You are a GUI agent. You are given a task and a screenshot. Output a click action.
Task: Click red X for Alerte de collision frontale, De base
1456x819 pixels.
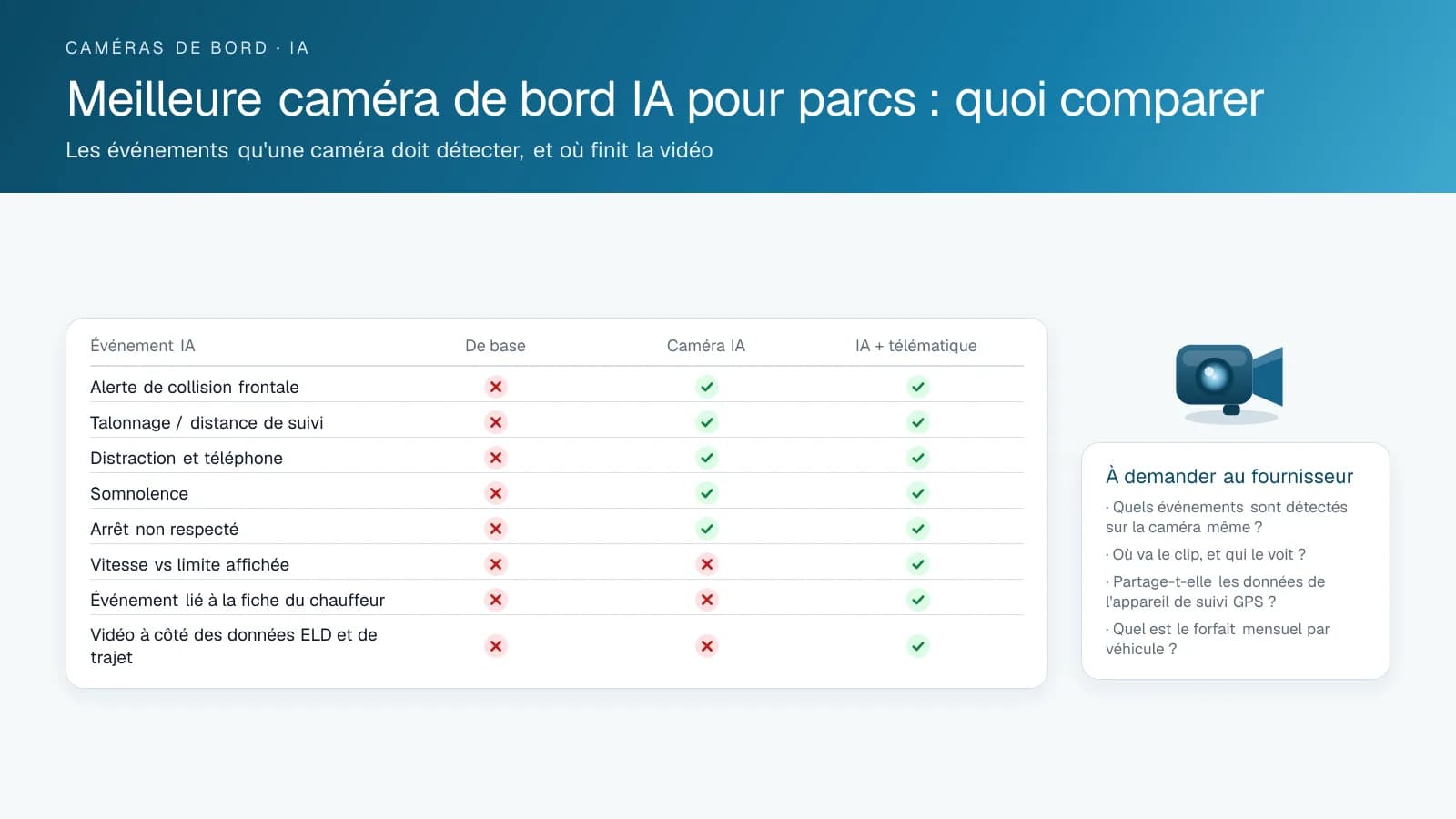point(496,387)
